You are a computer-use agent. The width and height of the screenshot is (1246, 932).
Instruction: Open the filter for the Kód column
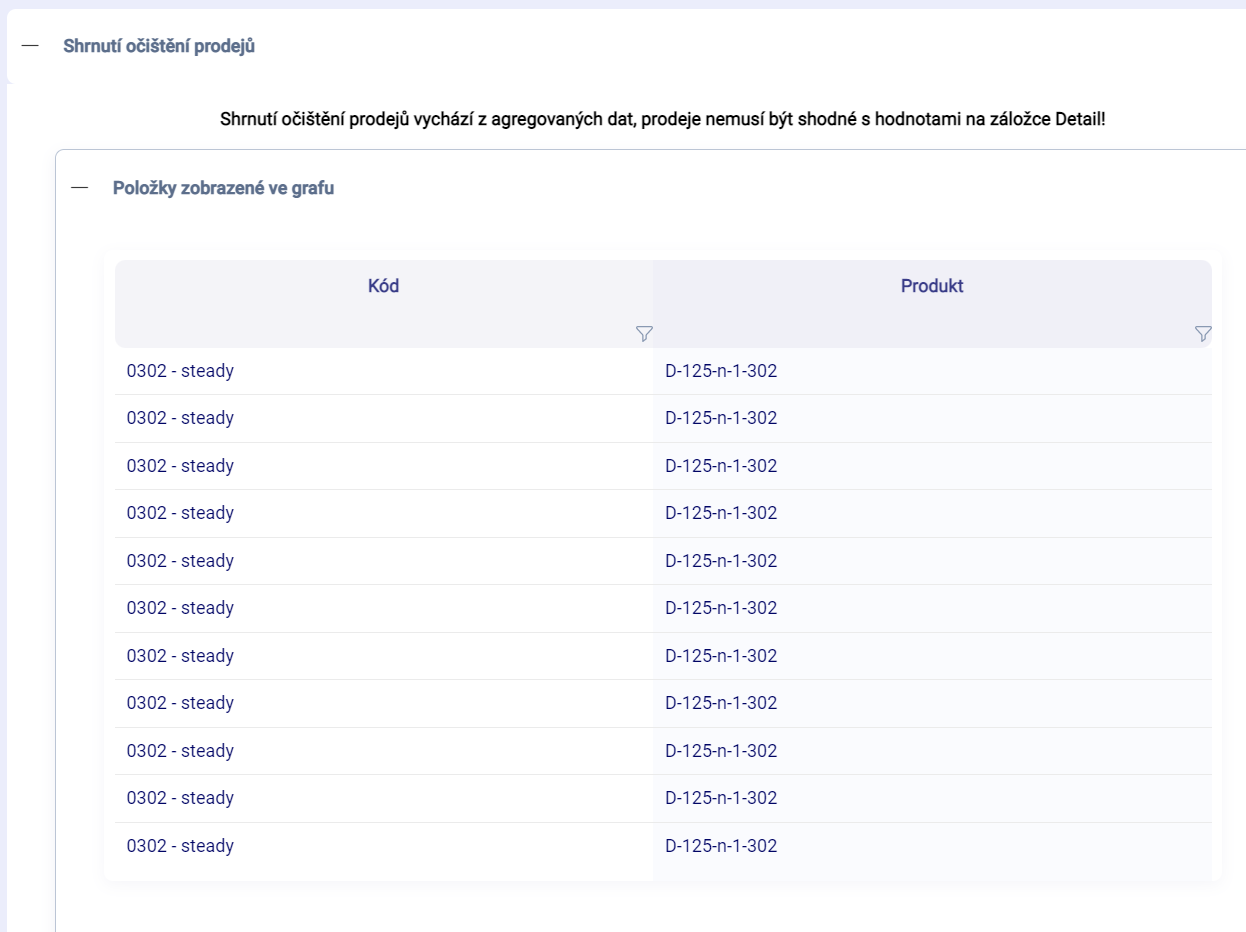coord(644,334)
